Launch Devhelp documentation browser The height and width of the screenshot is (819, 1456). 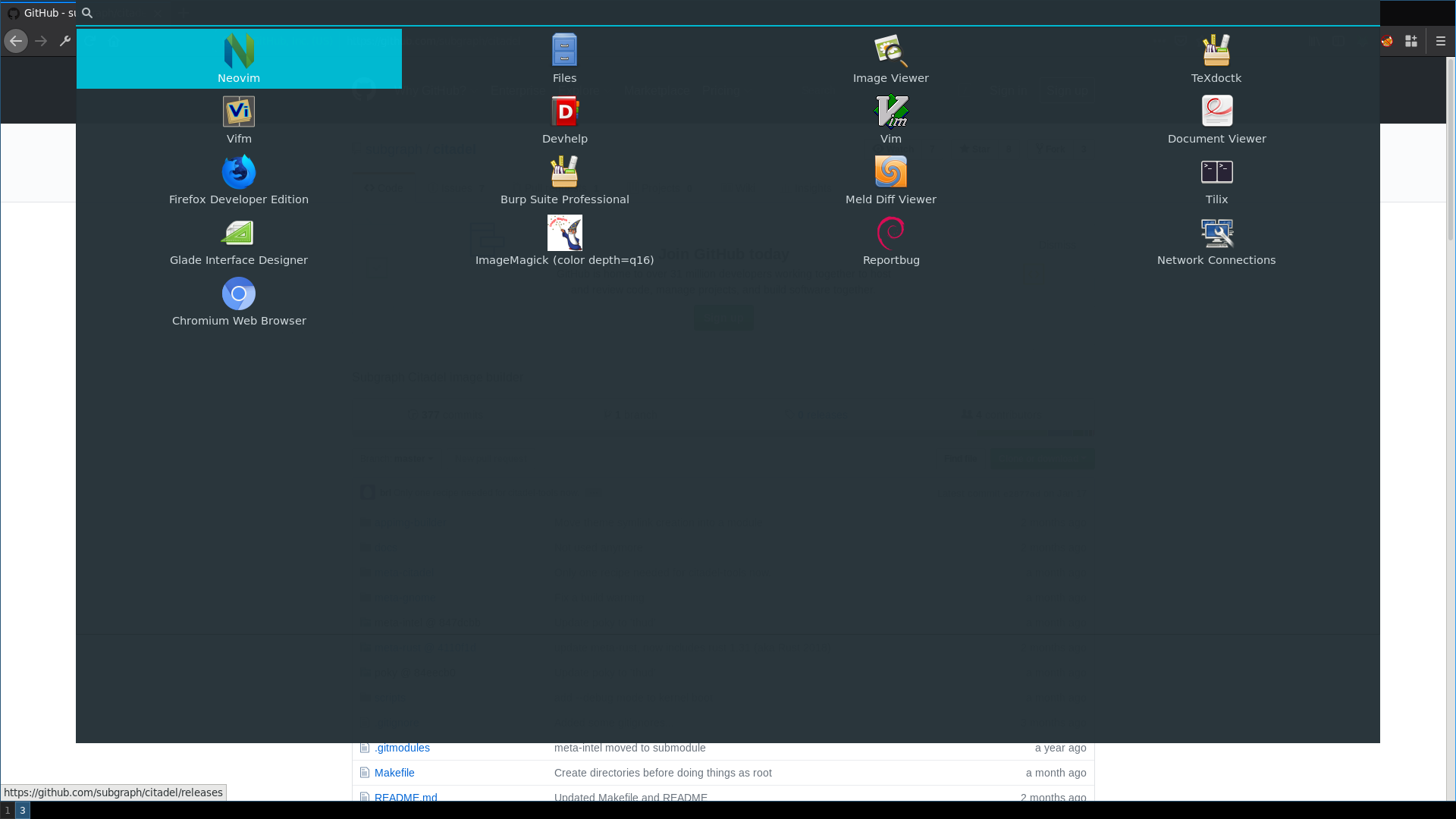click(x=564, y=119)
